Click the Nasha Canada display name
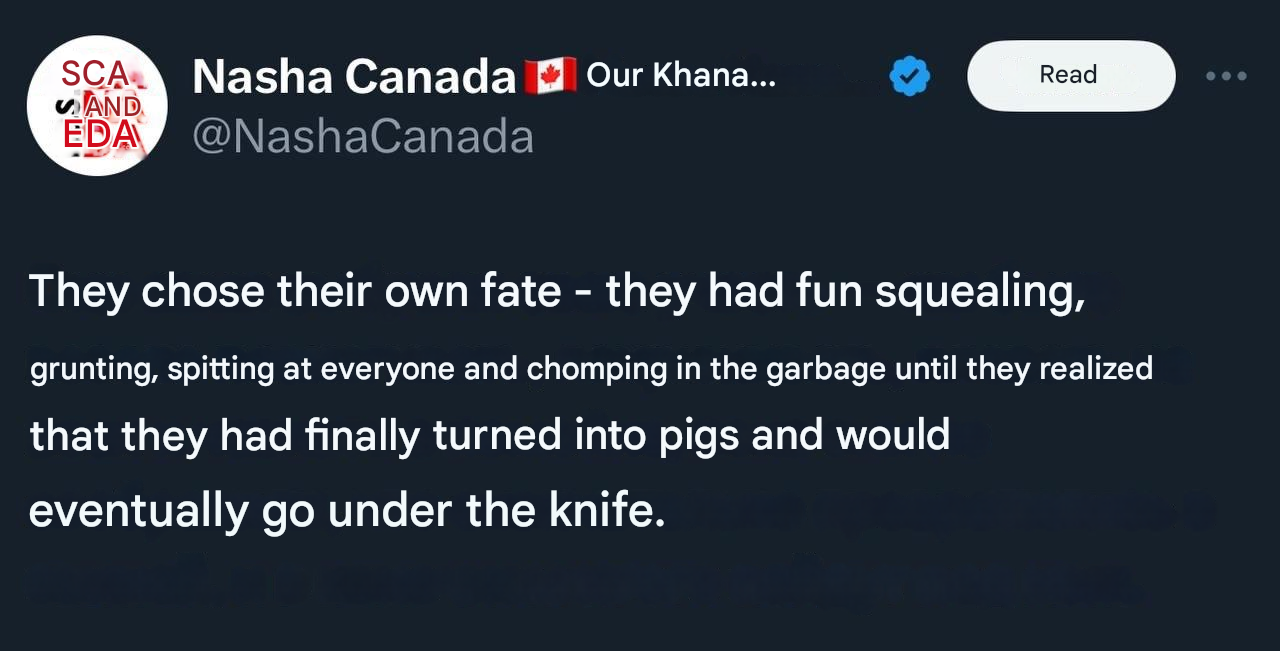Viewport: 1280px width, 651px height. point(353,76)
